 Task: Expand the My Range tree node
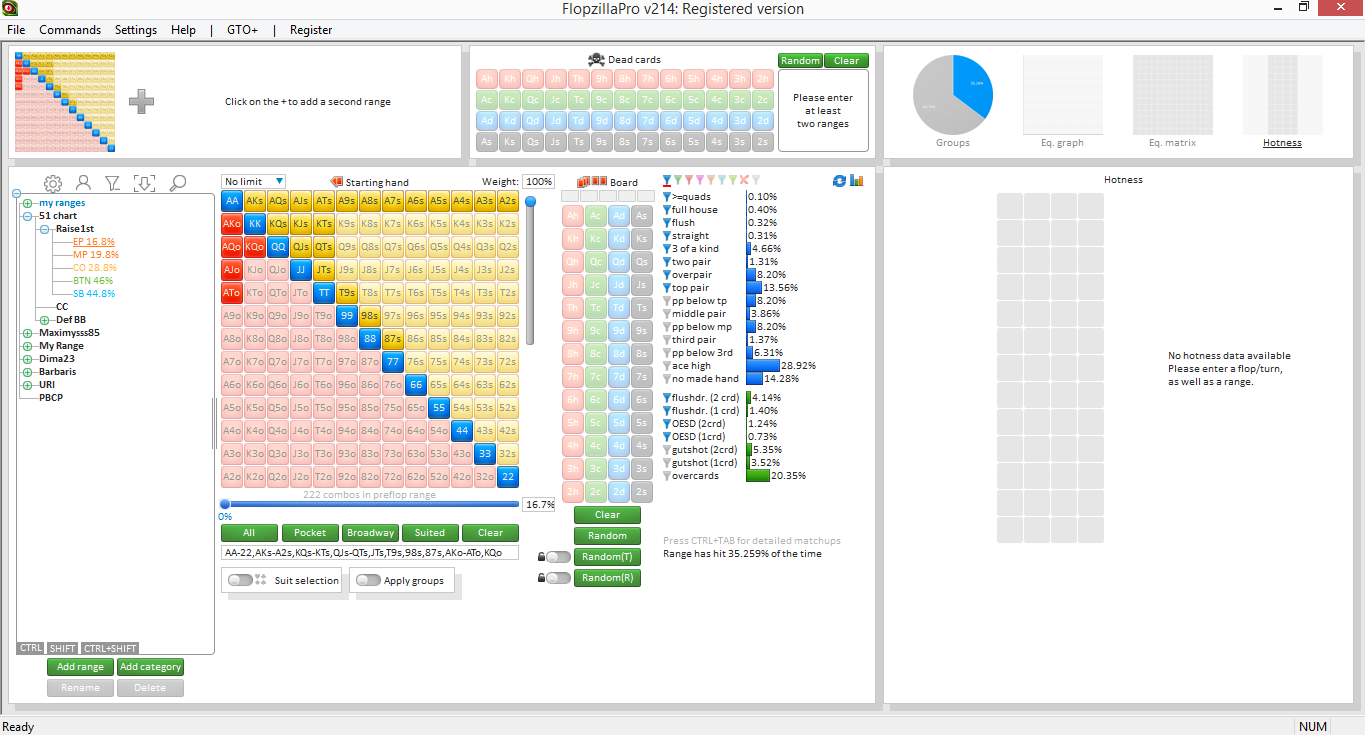[27, 346]
